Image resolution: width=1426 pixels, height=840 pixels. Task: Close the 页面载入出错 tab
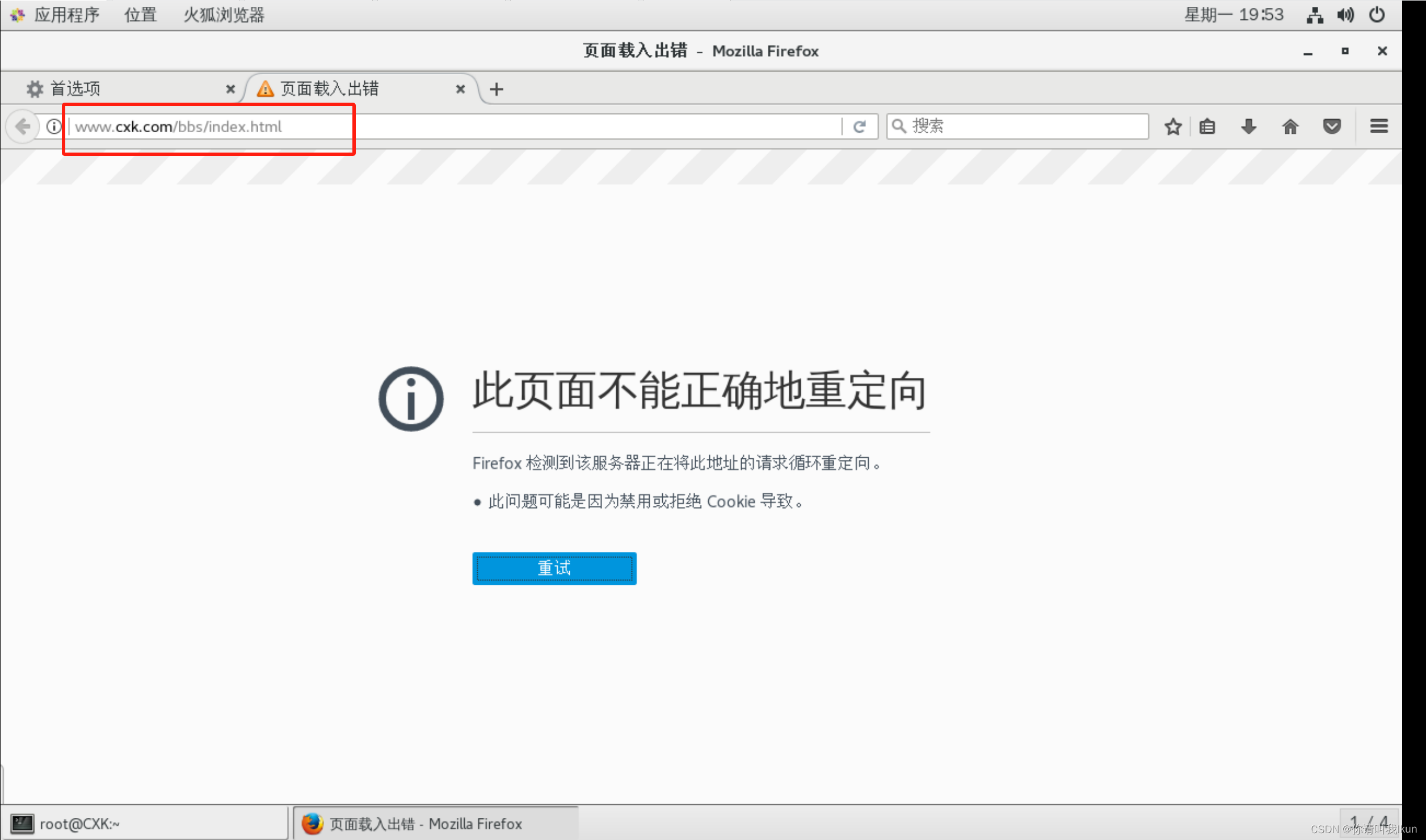pos(460,88)
